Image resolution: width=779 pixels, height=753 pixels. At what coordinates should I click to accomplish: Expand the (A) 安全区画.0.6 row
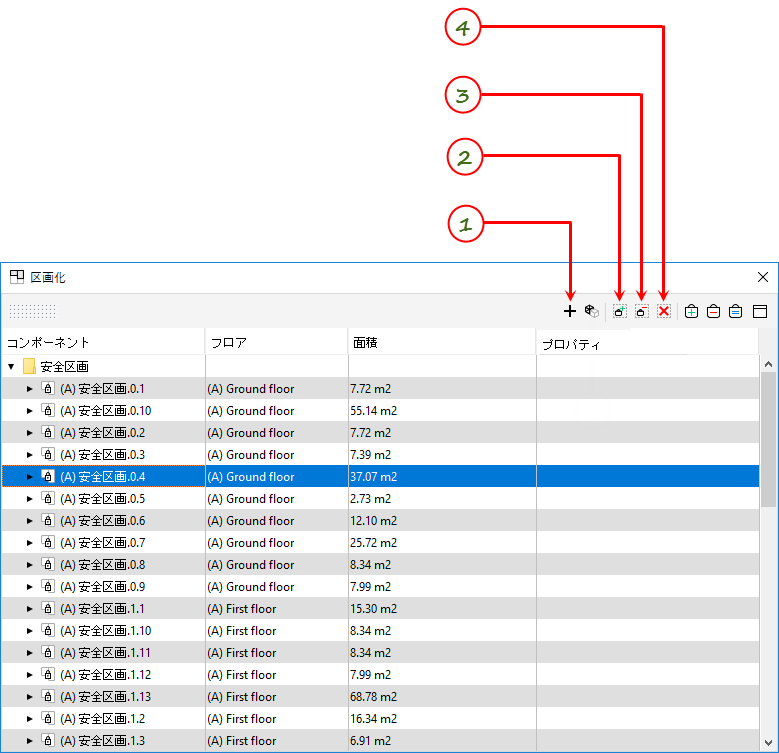pos(29,521)
